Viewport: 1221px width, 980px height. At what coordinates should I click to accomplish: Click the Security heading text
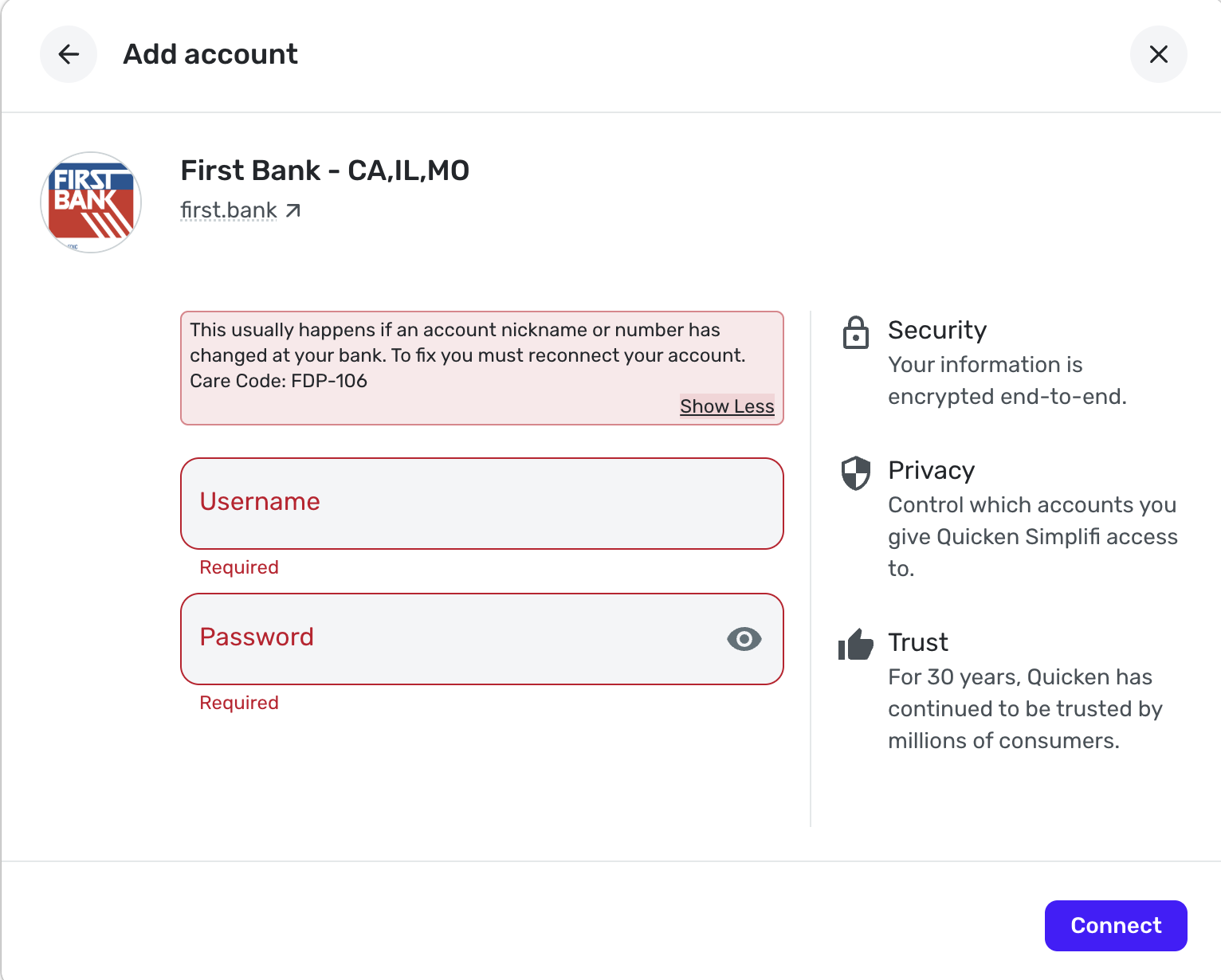click(937, 330)
